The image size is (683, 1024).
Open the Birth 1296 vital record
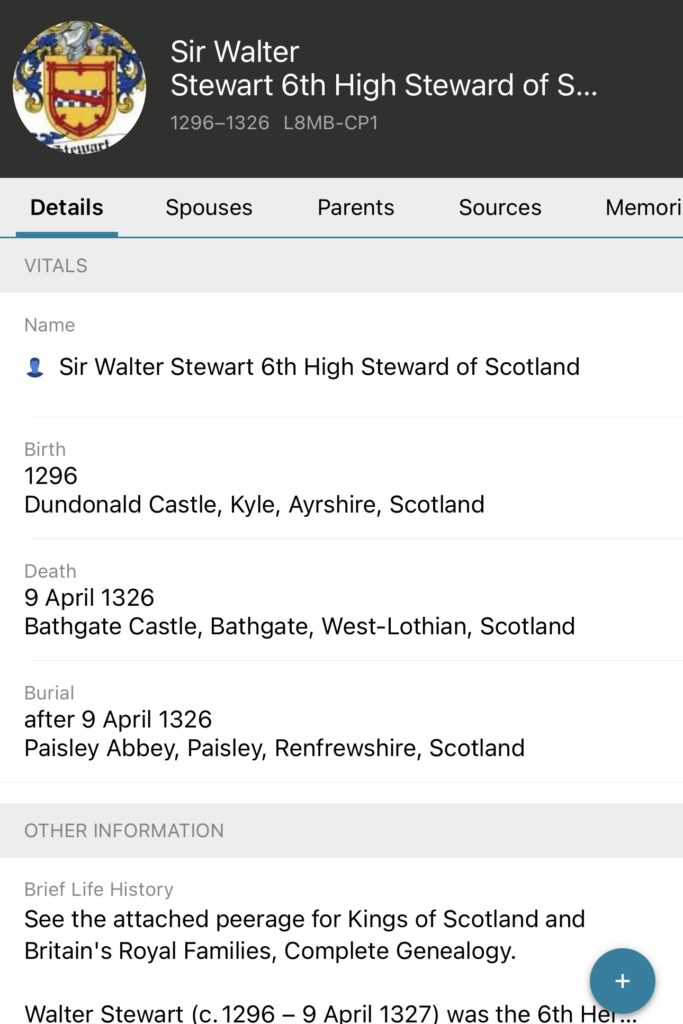51,476
